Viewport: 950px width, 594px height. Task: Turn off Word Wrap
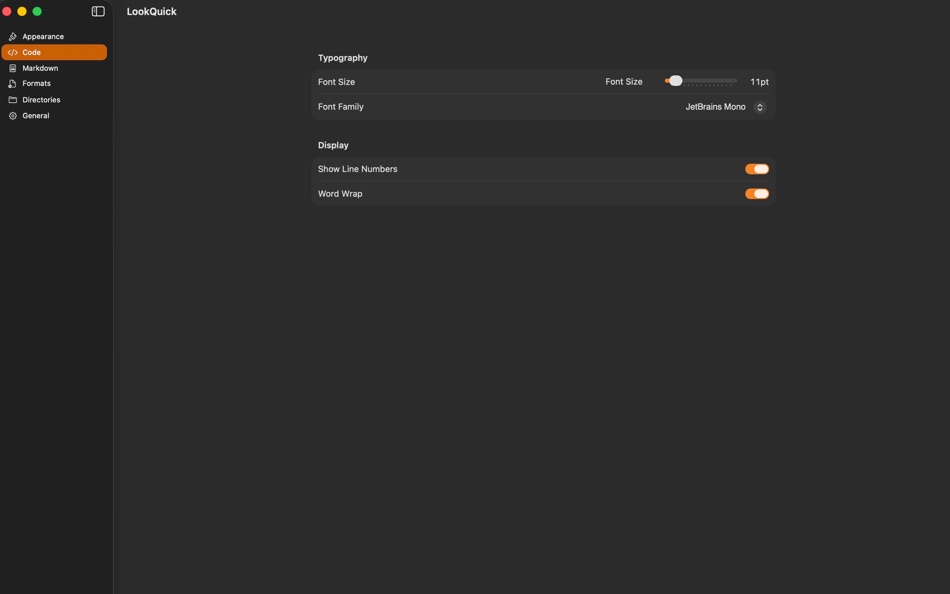pyautogui.click(x=757, y=193)
